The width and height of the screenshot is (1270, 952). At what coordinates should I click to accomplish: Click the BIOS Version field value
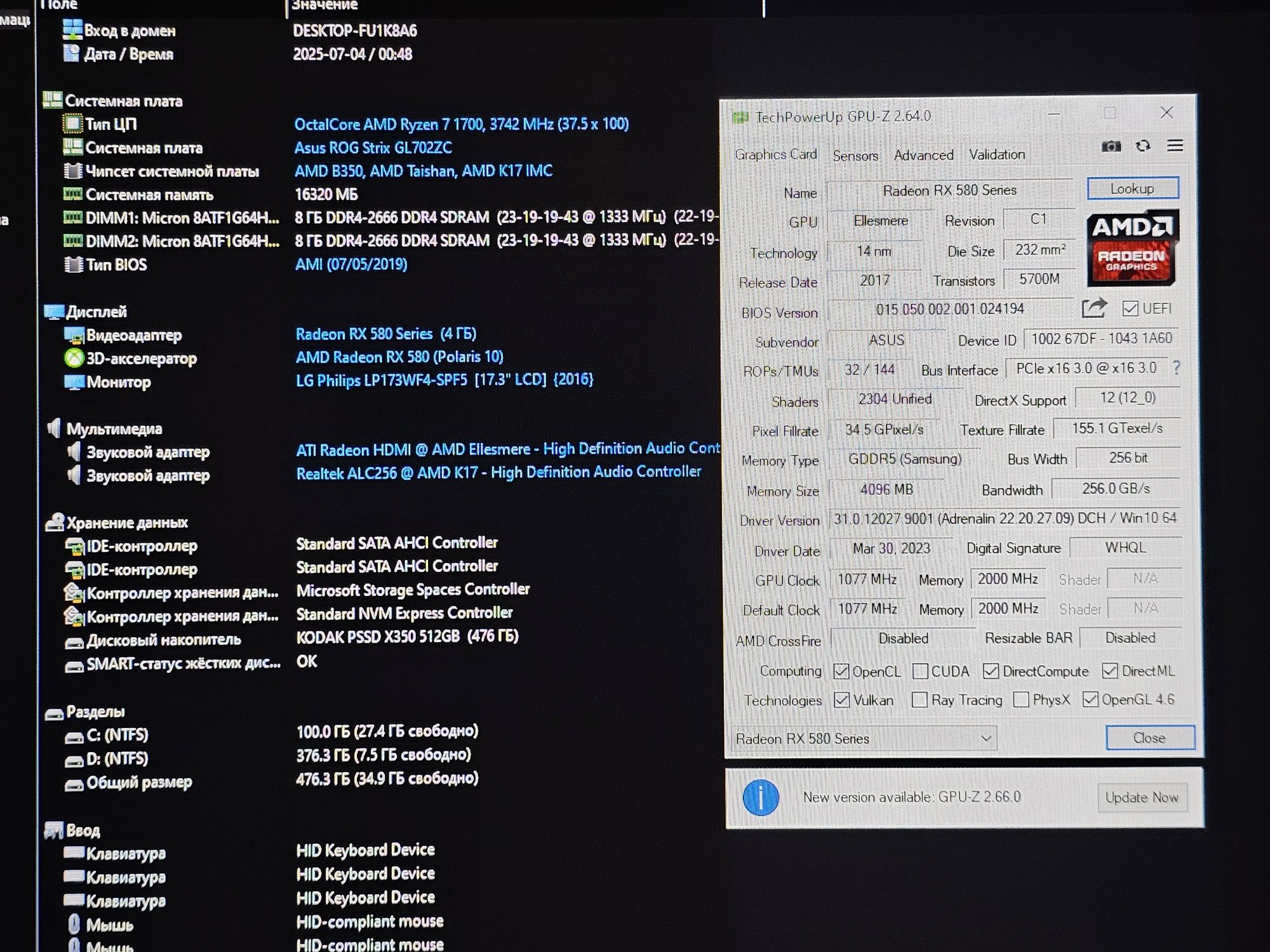click(x=950, y=309)
